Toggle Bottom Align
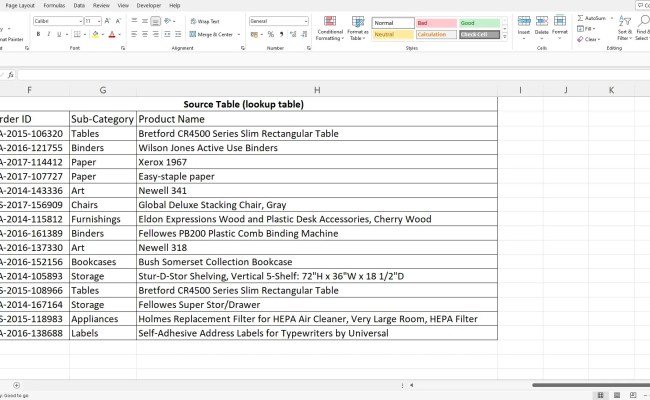Viewport: 650px width, 400px height. coord(155,21)
